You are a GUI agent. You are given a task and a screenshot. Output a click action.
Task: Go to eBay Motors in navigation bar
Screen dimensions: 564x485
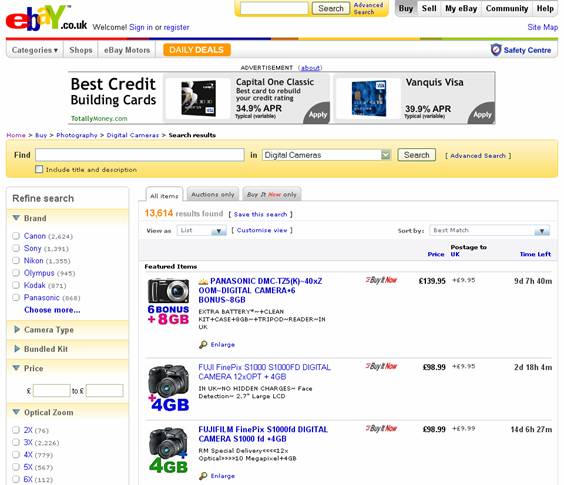(x=127, y=50)
